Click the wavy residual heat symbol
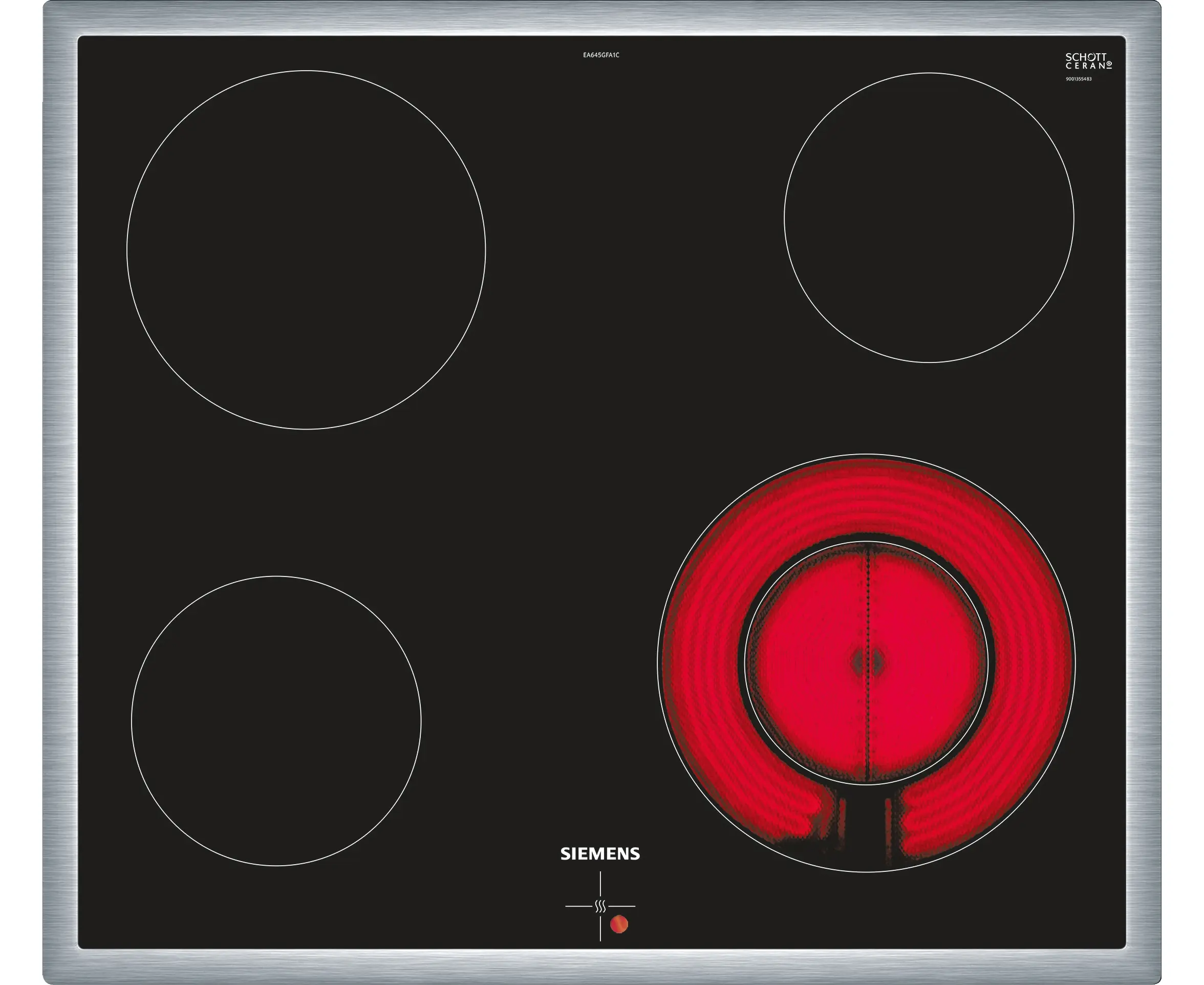The width and height of the screenshot is (1204, 985). tap(600, 906)
